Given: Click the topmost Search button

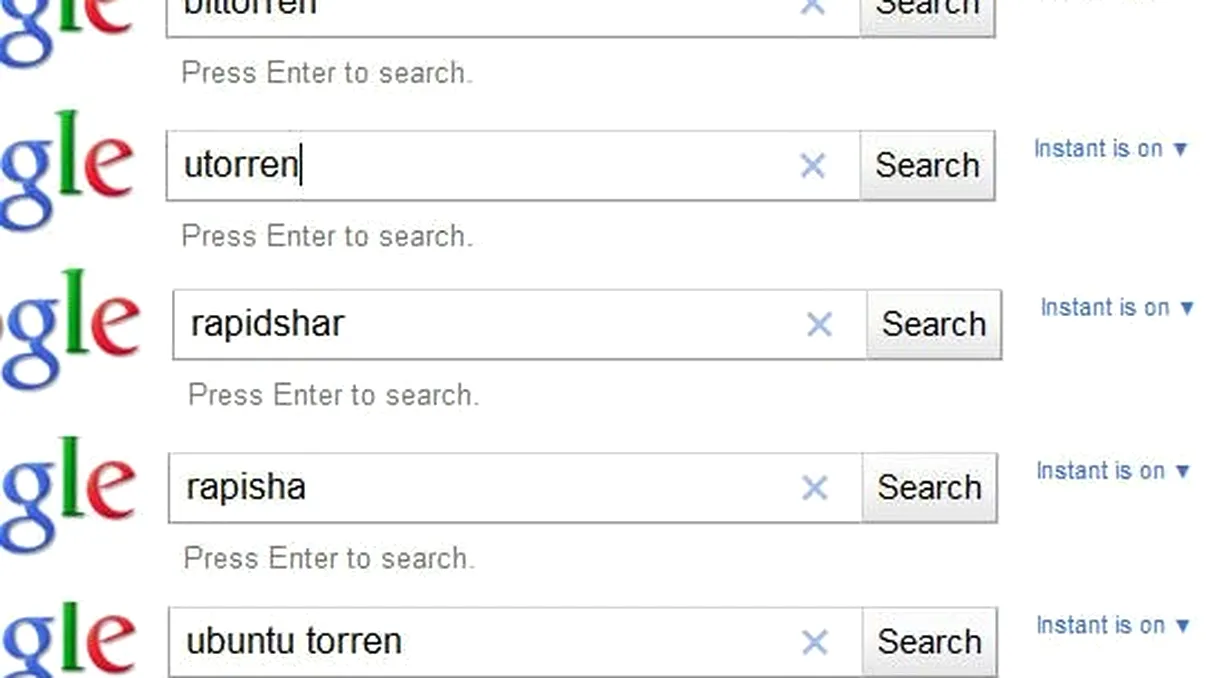Looking at the screenshot, I should [x=927, y=8].
